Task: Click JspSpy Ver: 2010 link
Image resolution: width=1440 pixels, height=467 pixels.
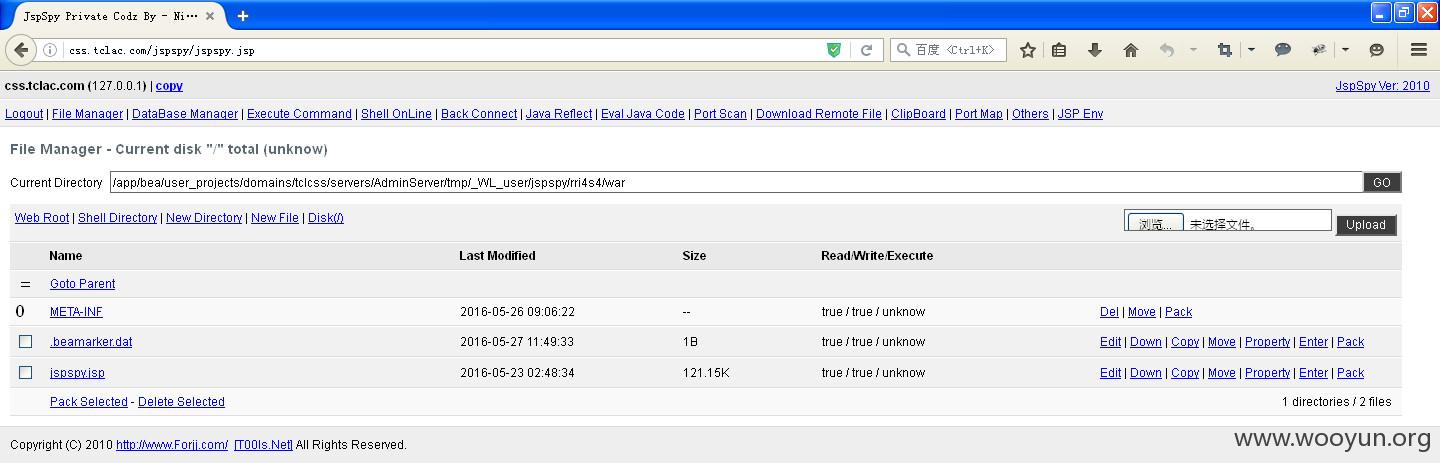Action: (x=1383, y=86)
